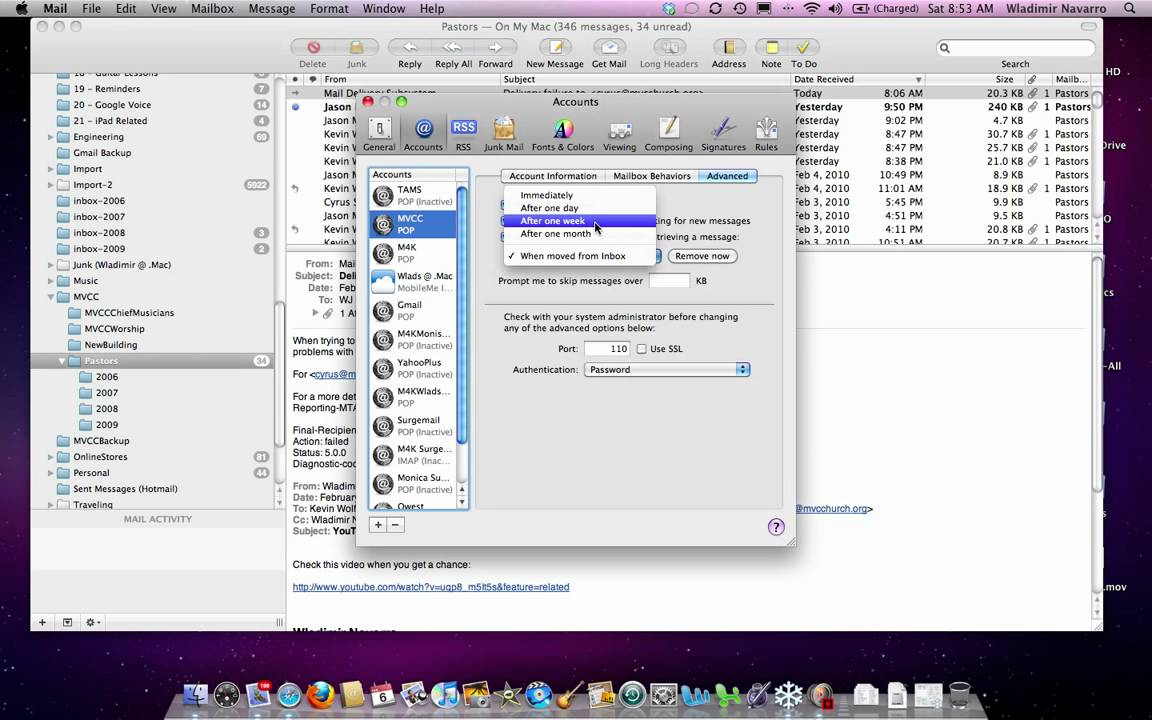Expand the Import-2 mailbox folder
The image size is (1152, 720).
click(51, 185)
